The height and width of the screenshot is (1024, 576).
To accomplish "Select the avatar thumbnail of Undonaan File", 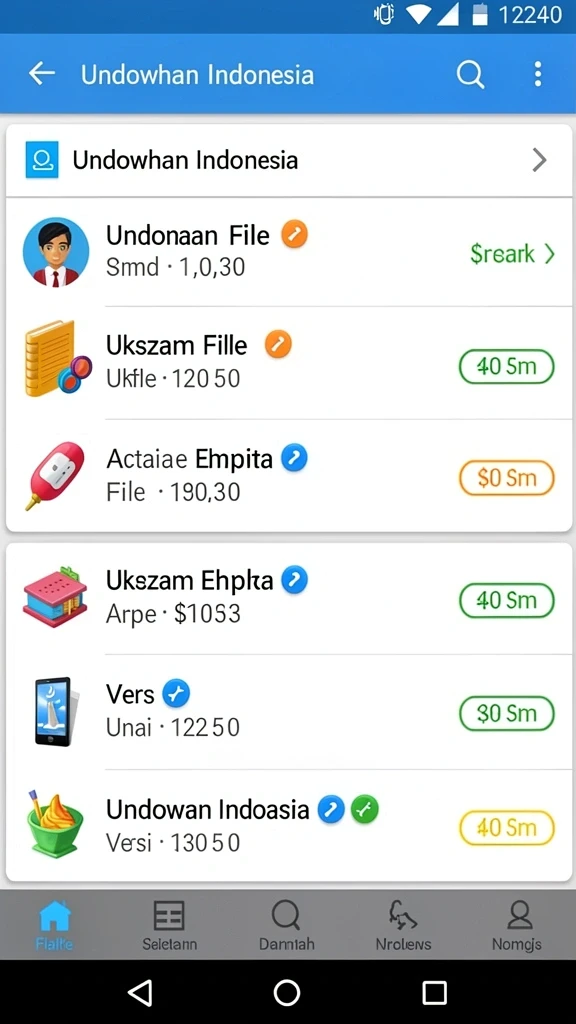I will (x=56, y=252).
